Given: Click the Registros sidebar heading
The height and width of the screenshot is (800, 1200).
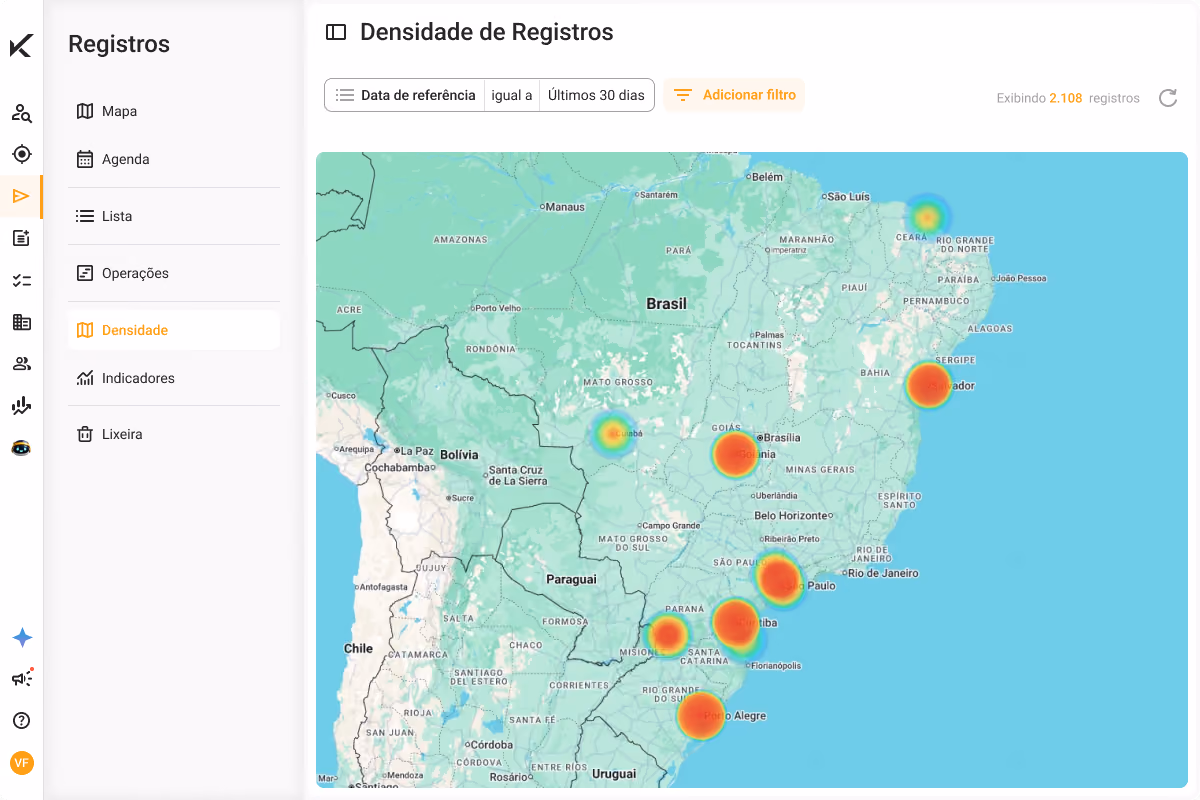Looking at the screenshot, I should [119, 44].
